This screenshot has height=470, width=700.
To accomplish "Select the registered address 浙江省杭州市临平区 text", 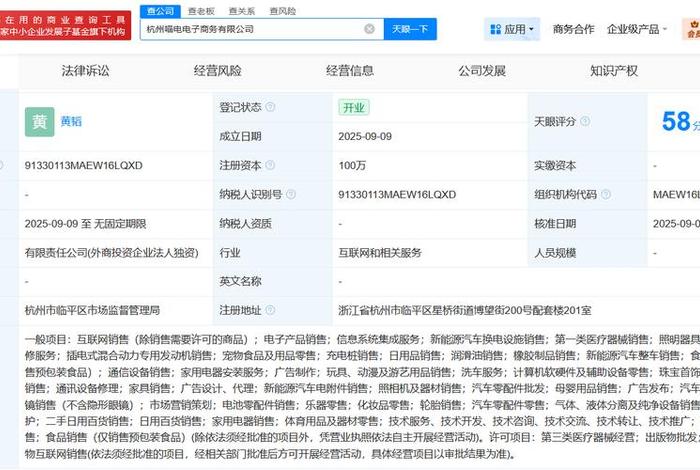I will [465, 310].
